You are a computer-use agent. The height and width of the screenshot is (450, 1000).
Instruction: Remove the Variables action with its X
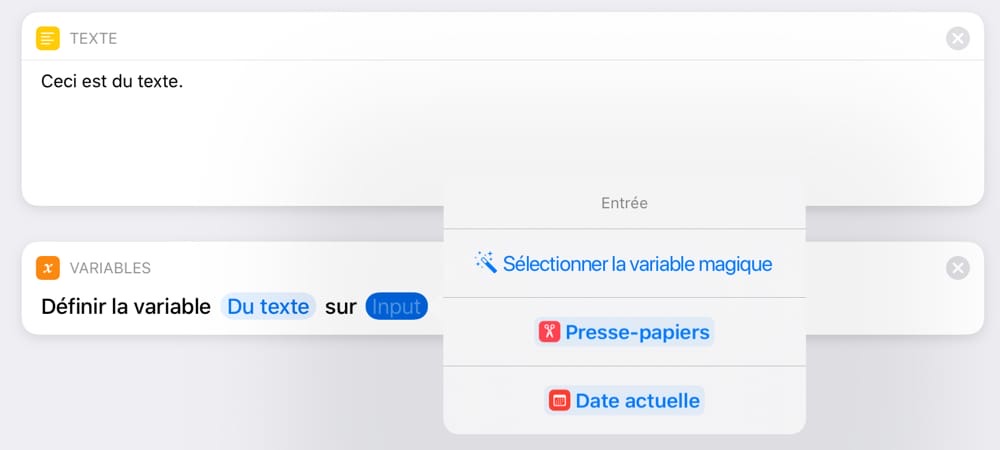coord(957,268)
